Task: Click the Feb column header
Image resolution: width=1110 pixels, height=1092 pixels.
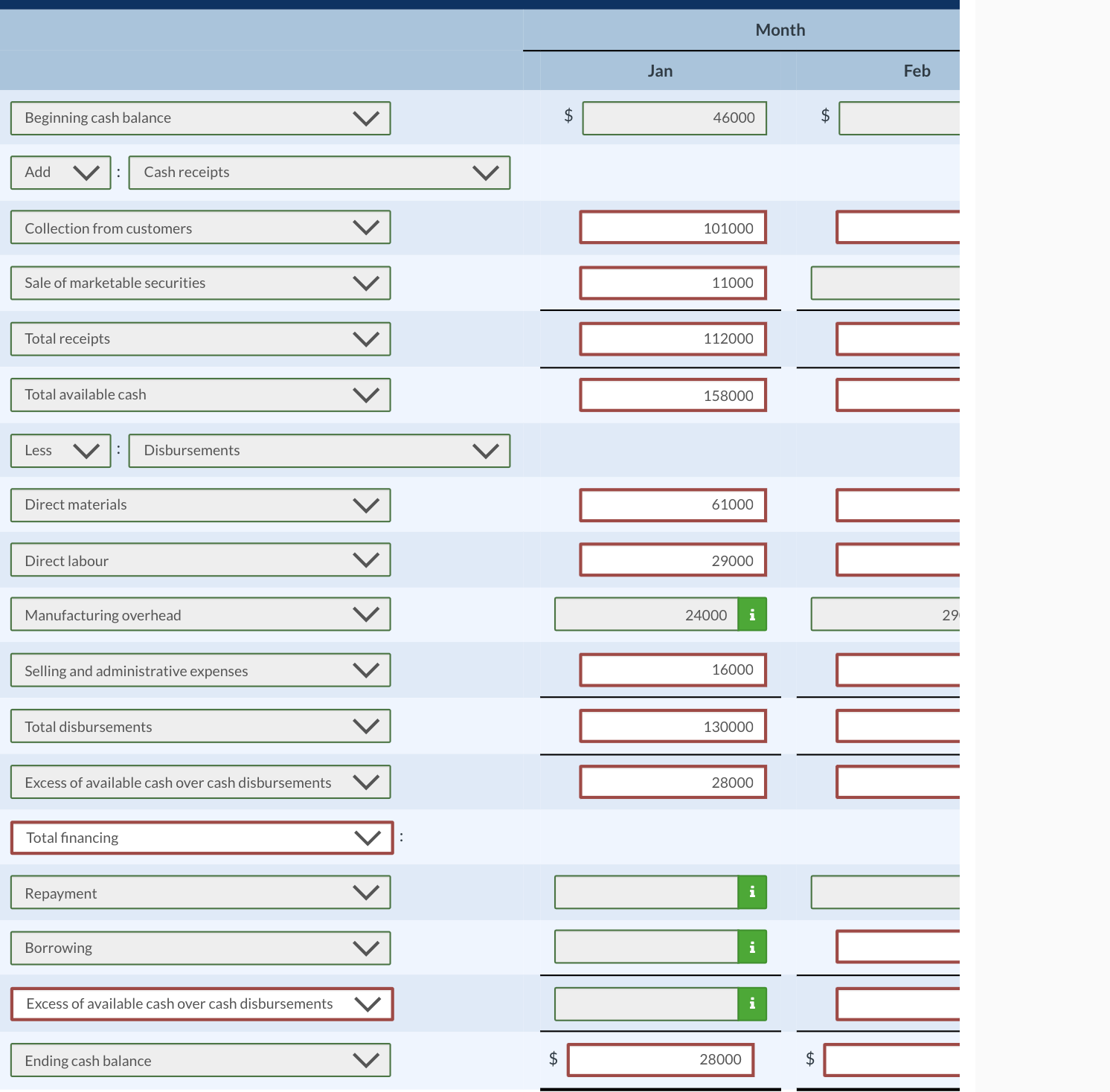Action: click(917, 71)
